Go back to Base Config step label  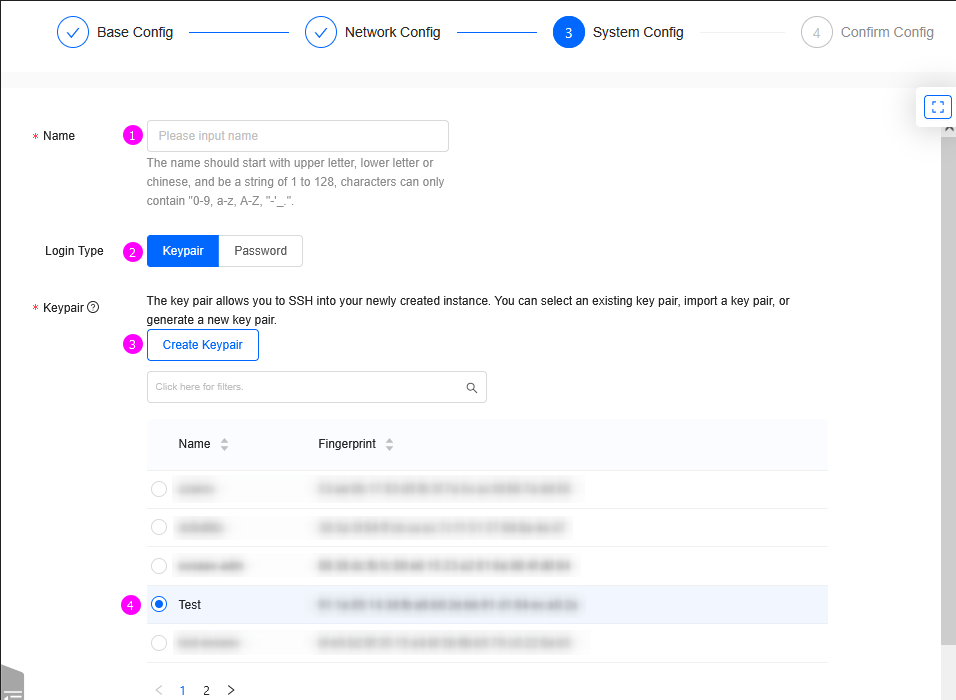point(135,32)
